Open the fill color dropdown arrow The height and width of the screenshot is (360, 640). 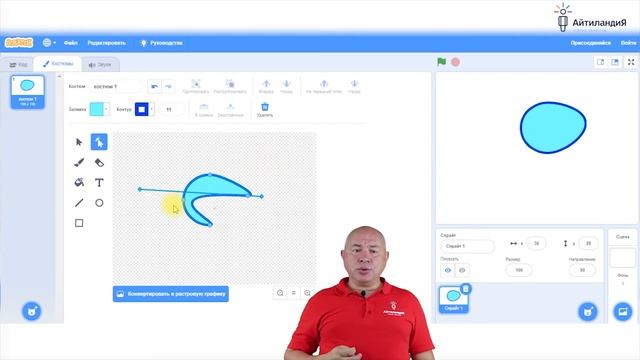pos(106,109)
